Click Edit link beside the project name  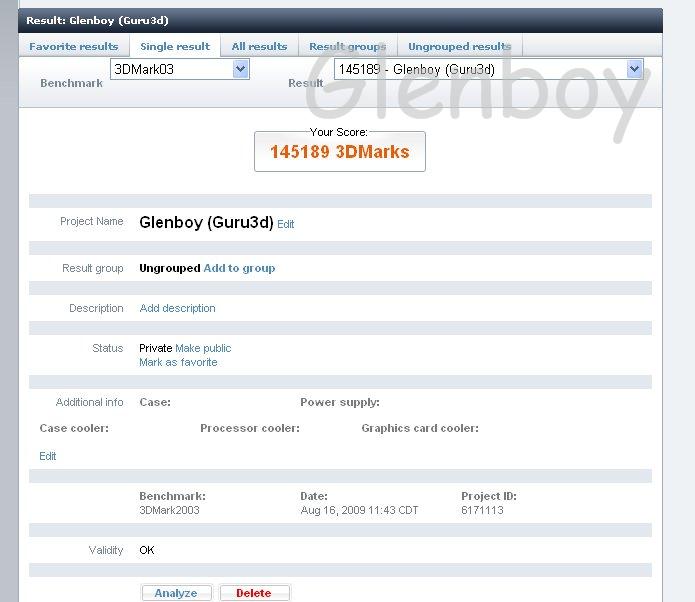click(x=286, y=225)
